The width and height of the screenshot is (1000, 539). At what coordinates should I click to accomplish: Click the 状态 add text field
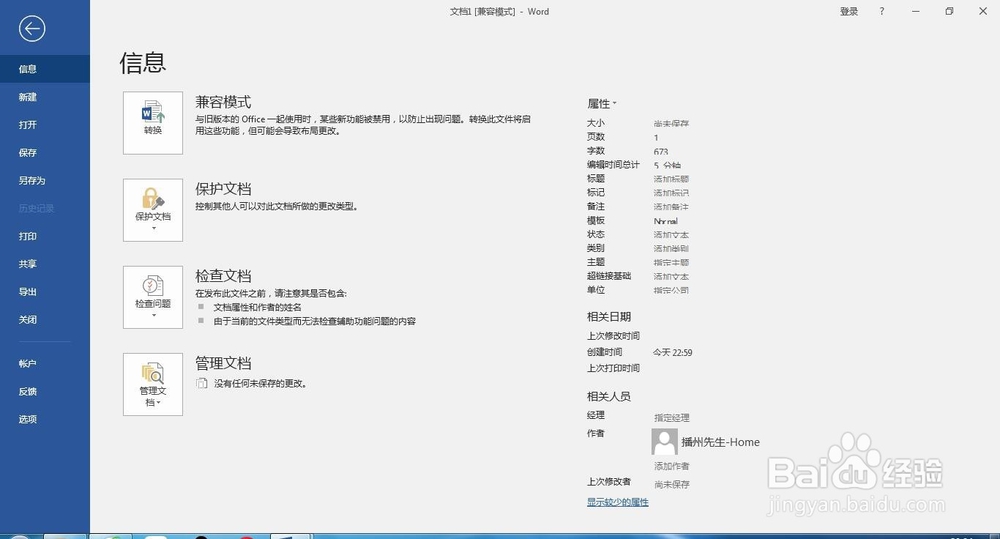click(x=671, y=235)
